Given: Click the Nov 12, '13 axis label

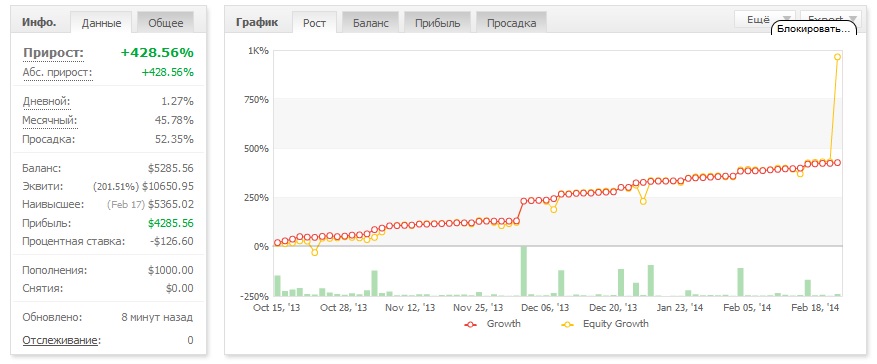Looking at the screenshot, I should 411,307.
